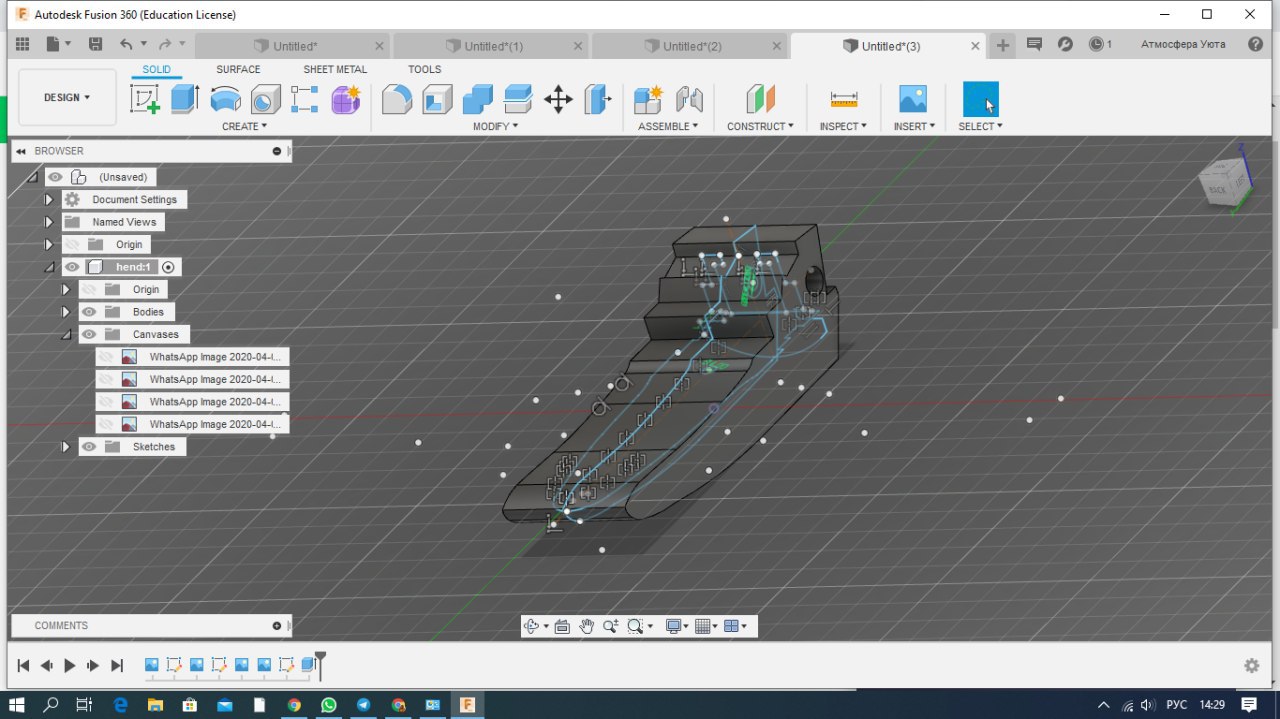1280x719 pixels.
Task: Collapse the Canvases folder
Action: click(66, 335)
